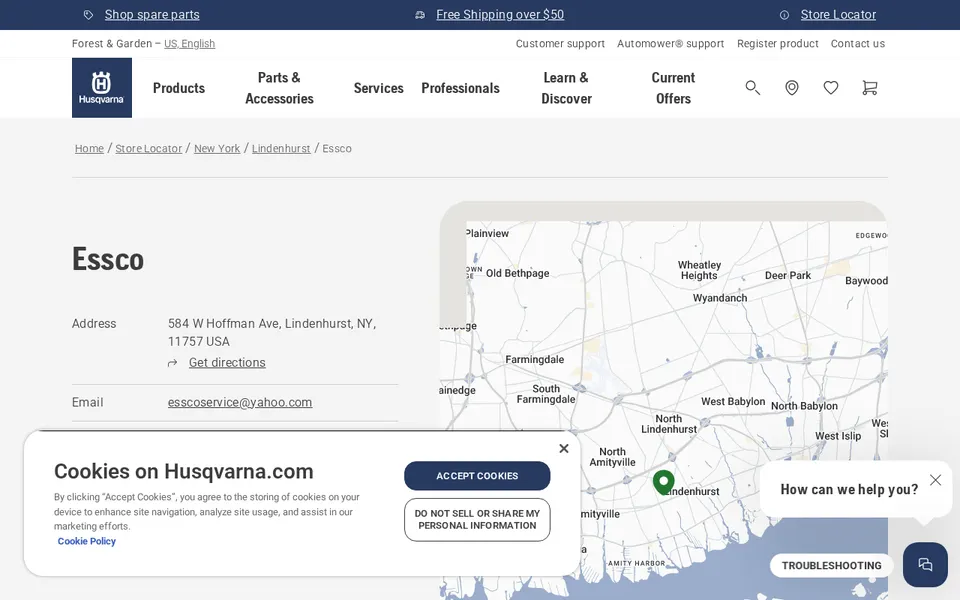Click the Troubleshooting chat button
960x600 pixels.
[x=831, y=566]
